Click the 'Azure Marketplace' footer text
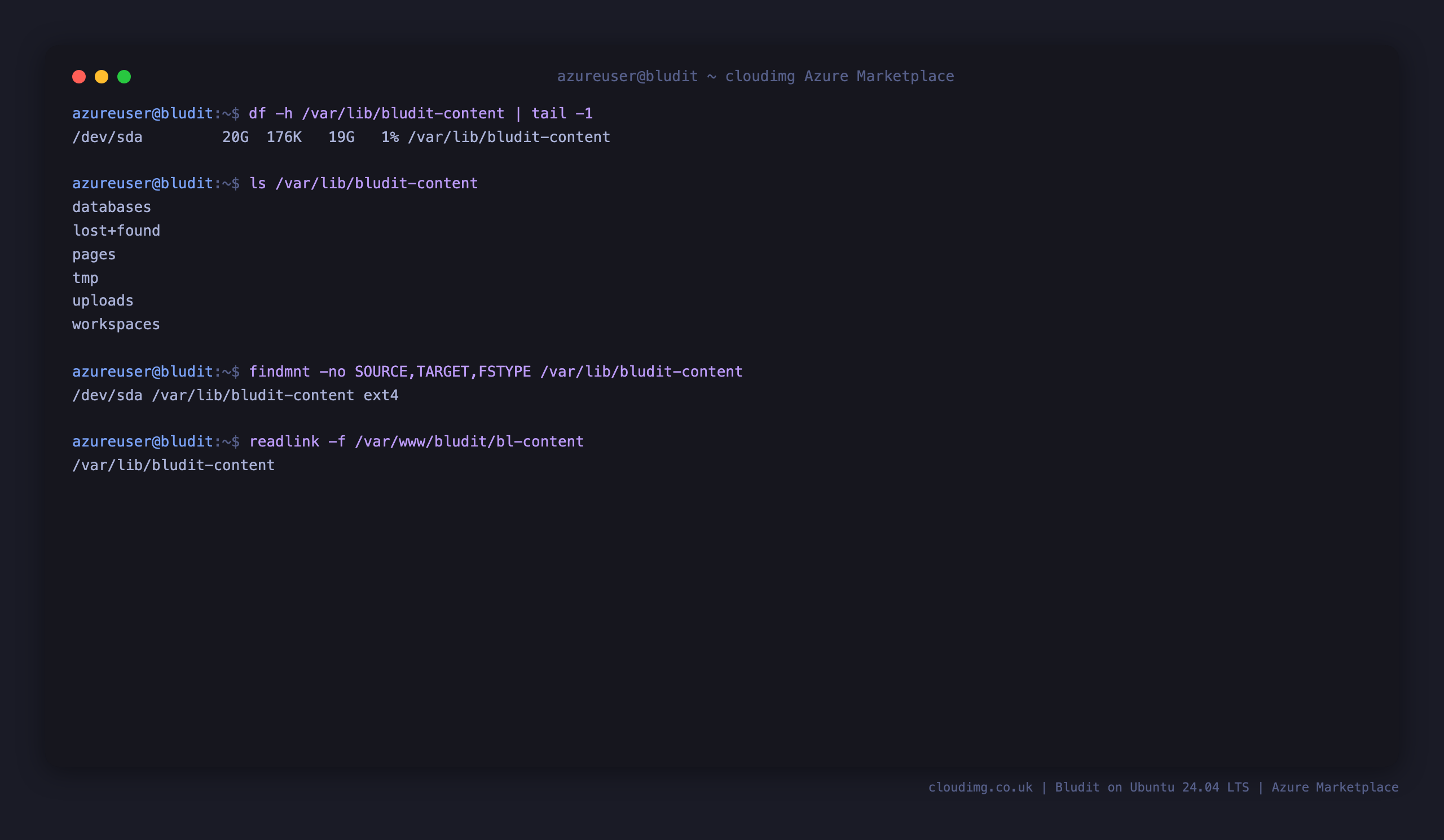Screen dimensions: 1444x840 tap(1335, 788)
